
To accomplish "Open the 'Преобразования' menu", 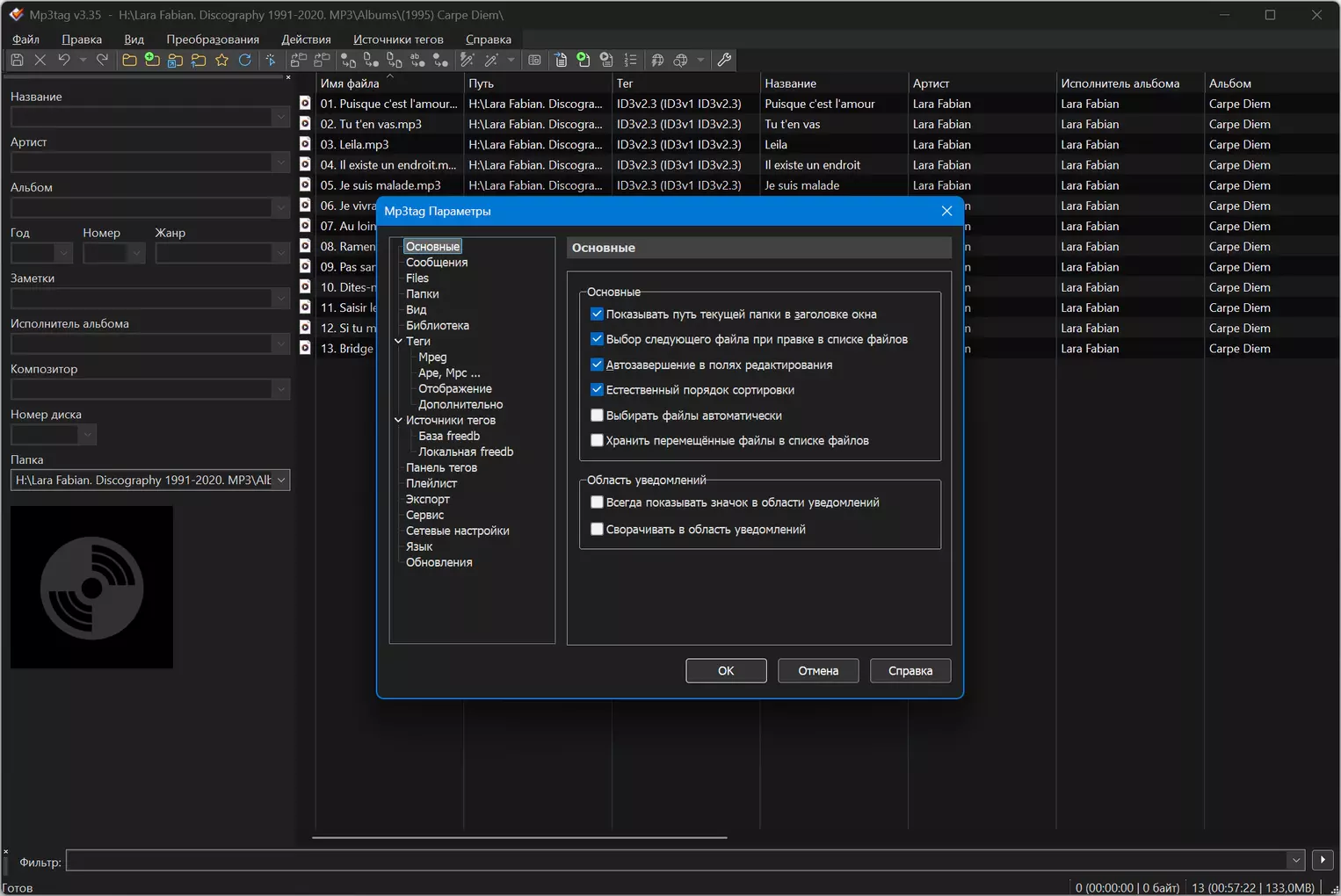I will point(213,39).
